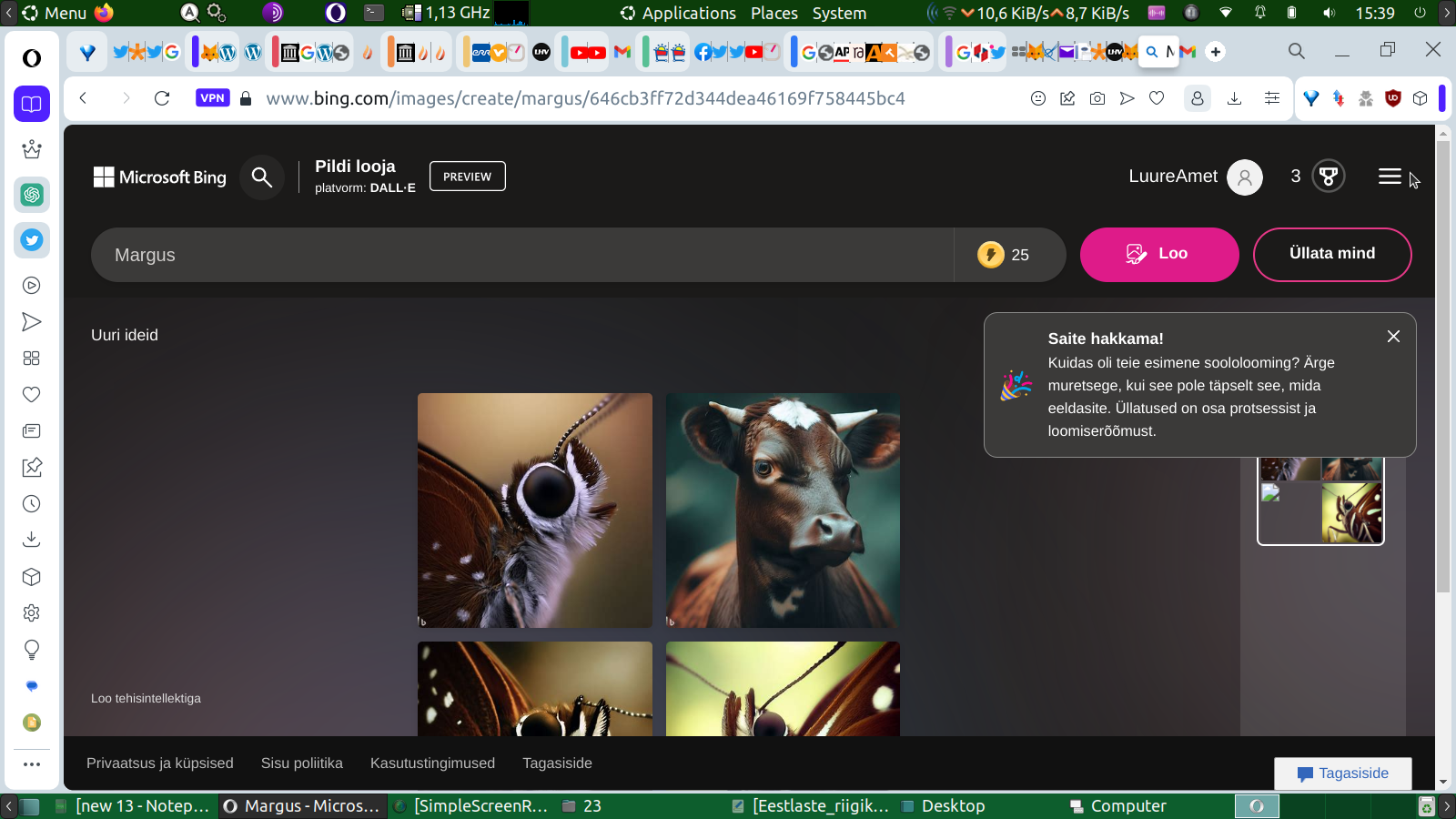Click the pink Loo create button
1456x819 pixels.
[x=1159, y=255]
